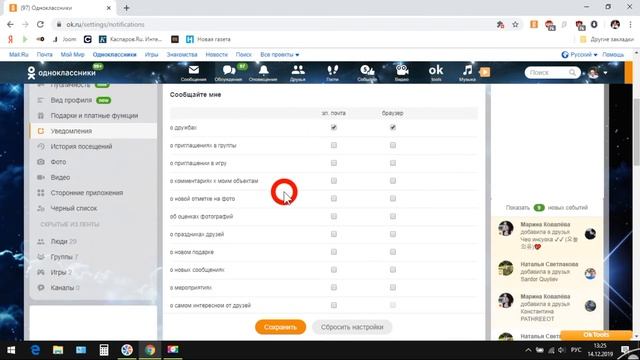Open the Yandex bookmark icon
Image resolution: width=640 pixels, height=360 pixels.
coord(11,39)
